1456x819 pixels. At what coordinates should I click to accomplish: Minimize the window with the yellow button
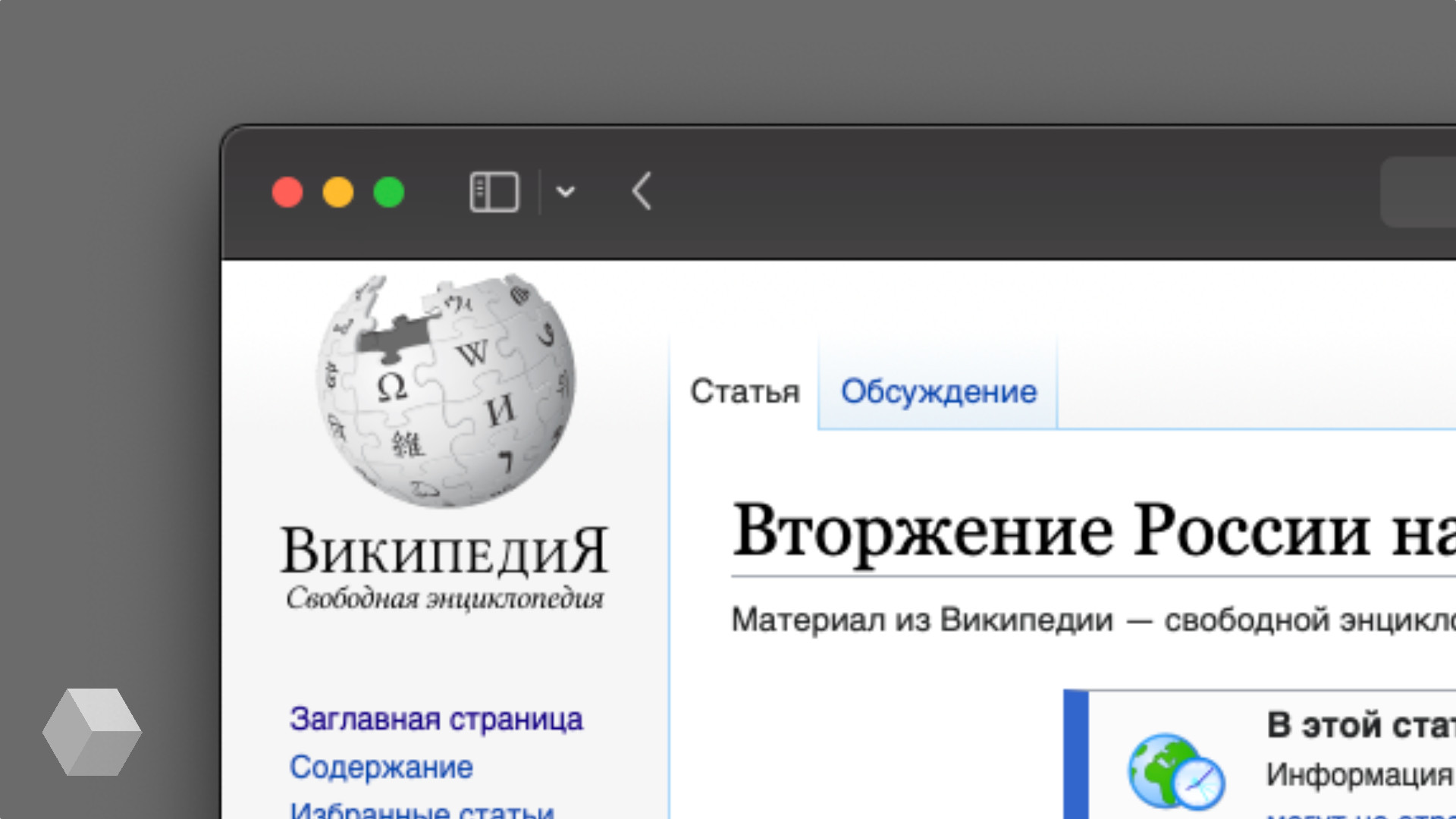tap(338, 192)
